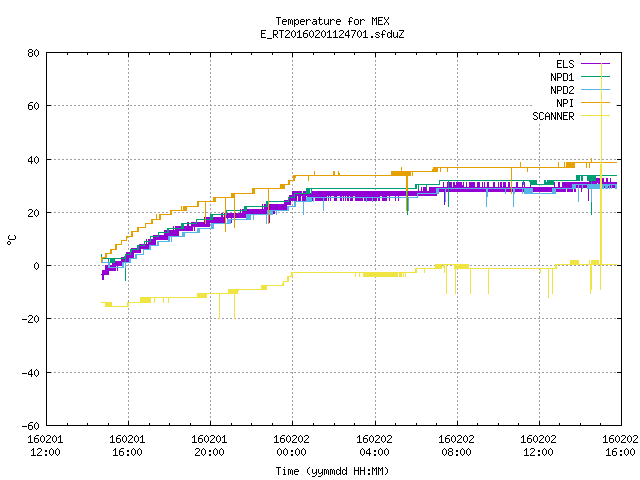Click the x-axis label 160201 20:00
The width and height of the screenshot is (640, 480).
click(x=209, y=446)
